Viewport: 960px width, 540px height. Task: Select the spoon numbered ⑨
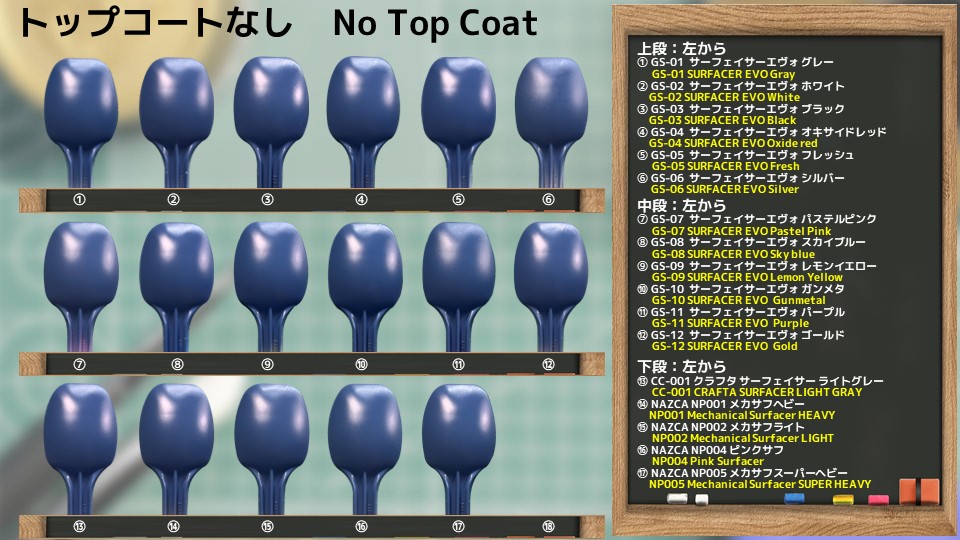pyautogui.click(x=271, y=287)
